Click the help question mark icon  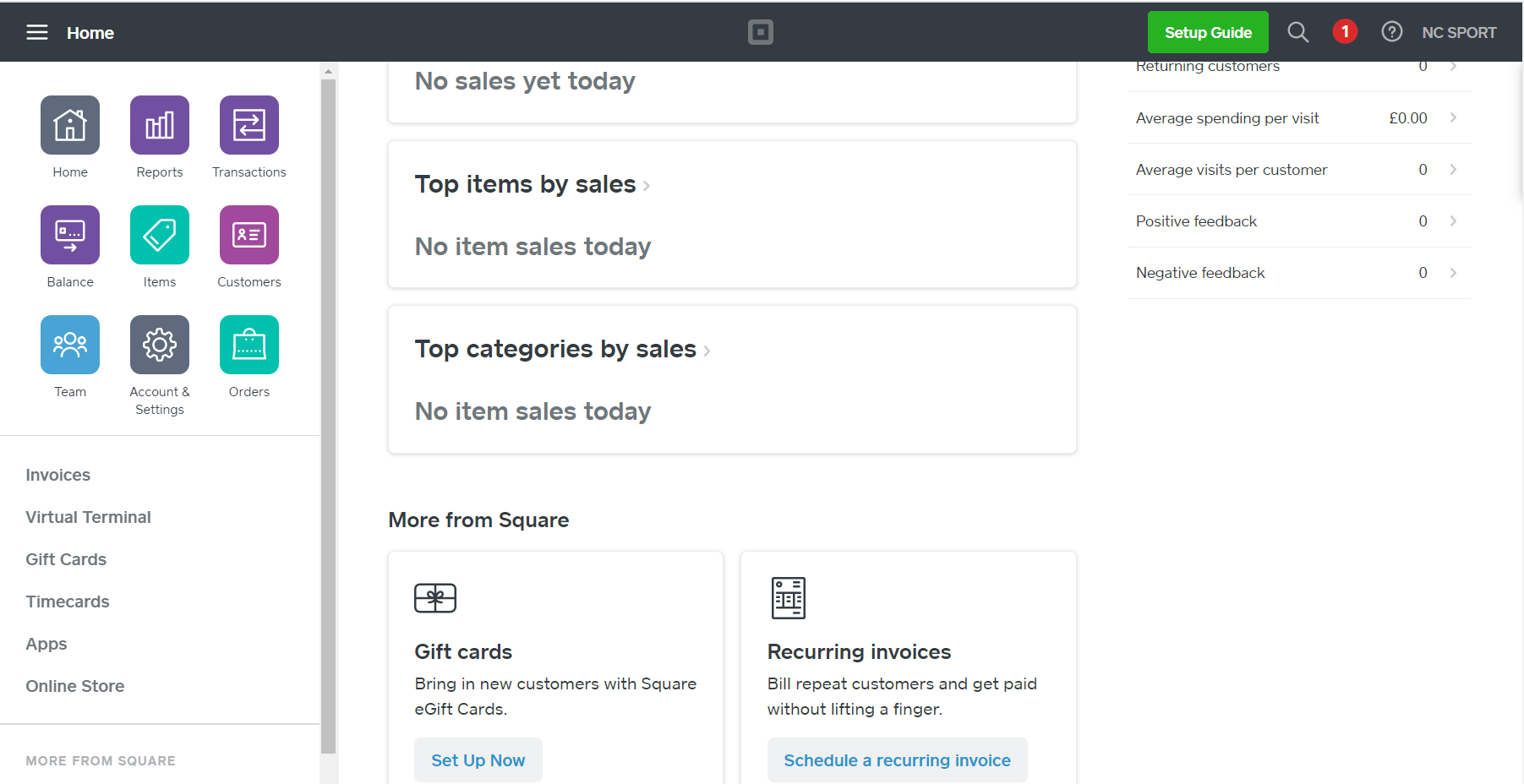[x=1391, y=31]
